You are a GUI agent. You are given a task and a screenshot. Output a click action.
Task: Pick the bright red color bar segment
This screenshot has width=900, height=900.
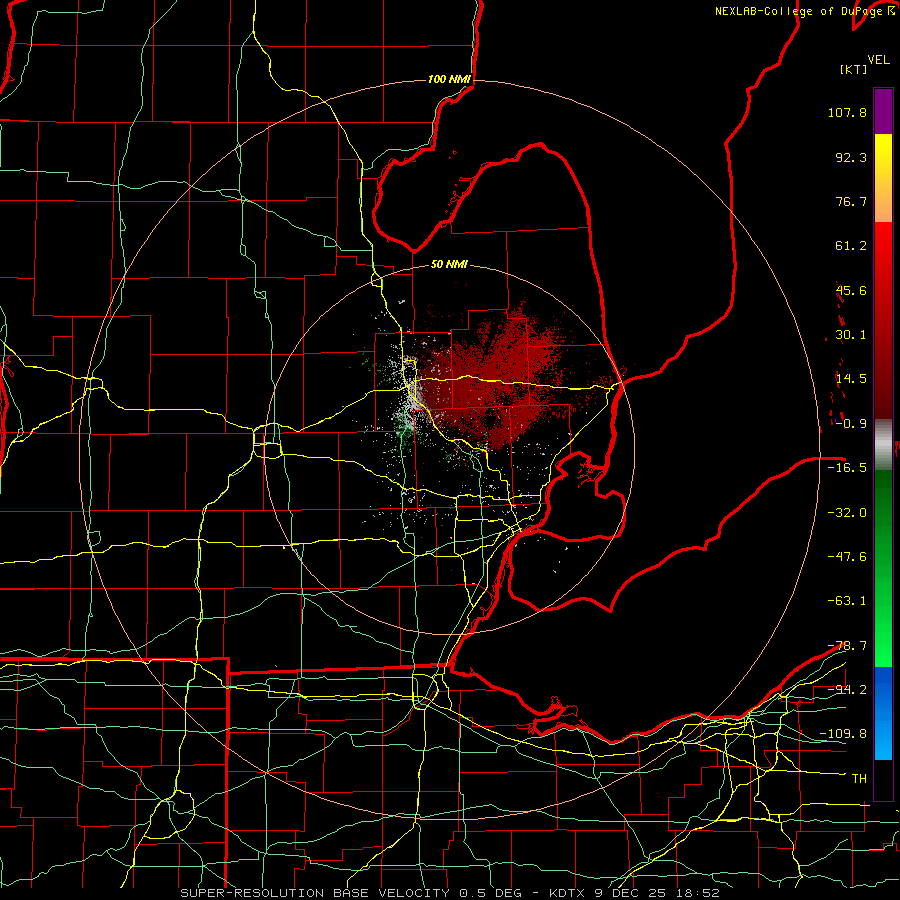tap(883, 246)
